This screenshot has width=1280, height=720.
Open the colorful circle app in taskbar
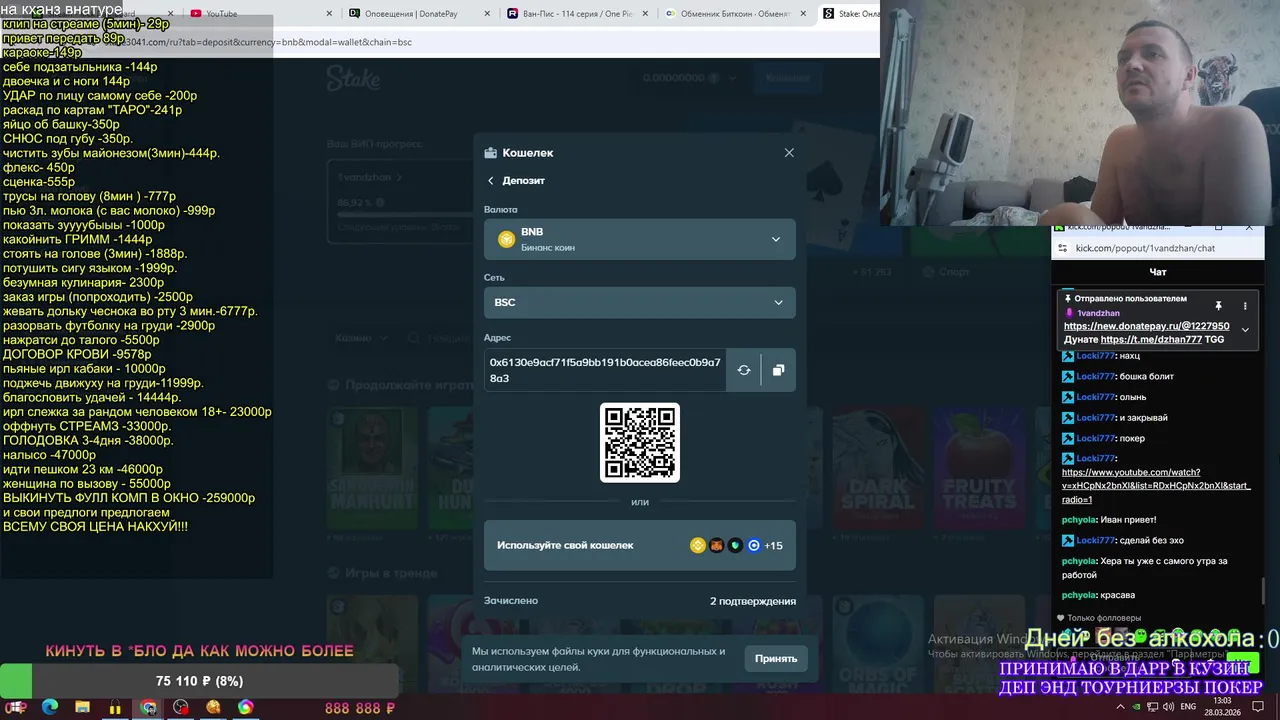pos(245,707)
